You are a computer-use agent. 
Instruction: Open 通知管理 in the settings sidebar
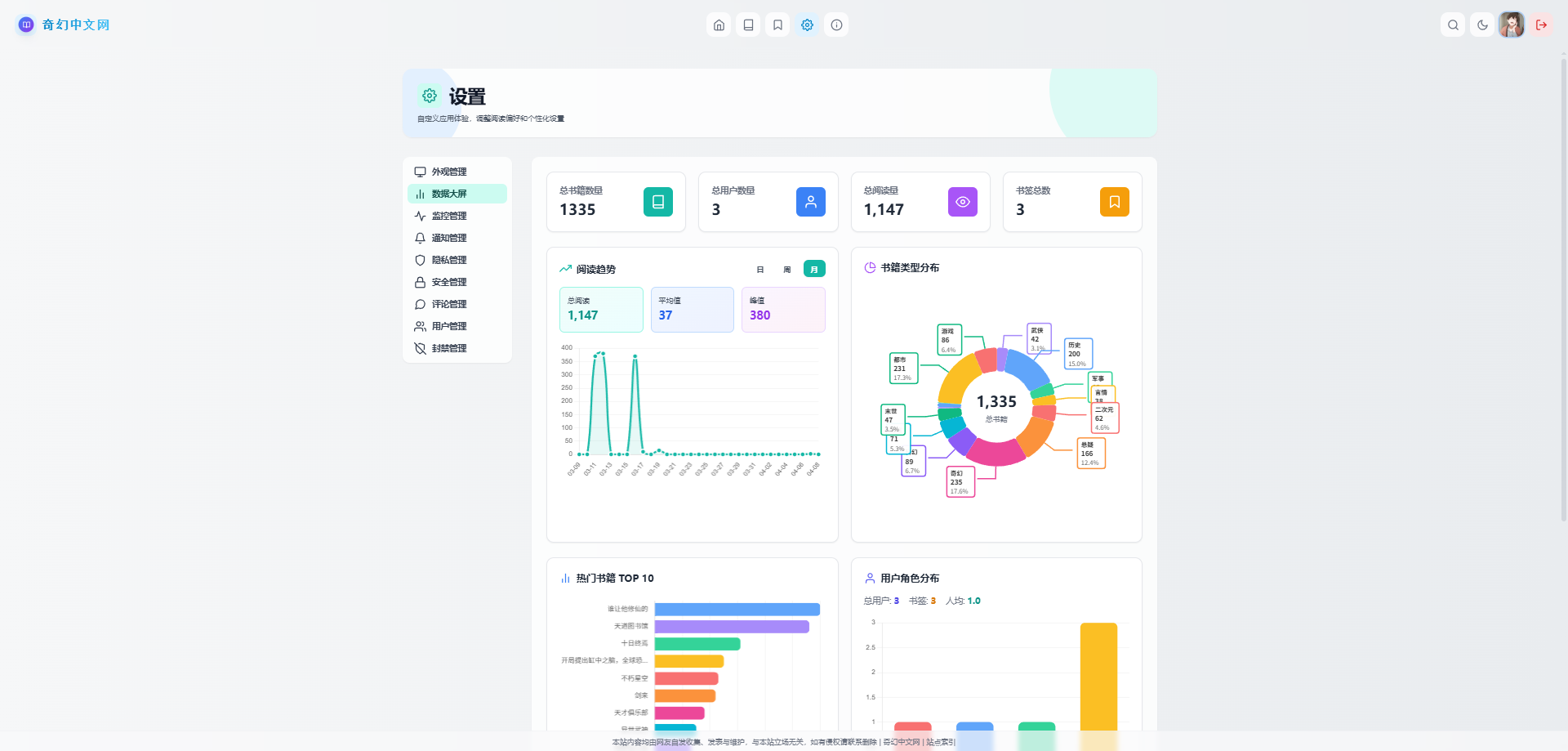(x=457, y=238)
